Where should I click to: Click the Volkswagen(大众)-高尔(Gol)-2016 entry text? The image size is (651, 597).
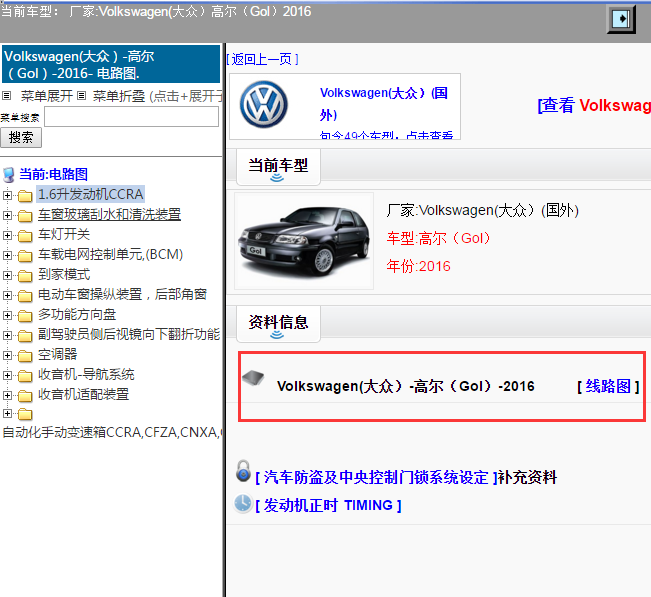(x=406, y=387)
